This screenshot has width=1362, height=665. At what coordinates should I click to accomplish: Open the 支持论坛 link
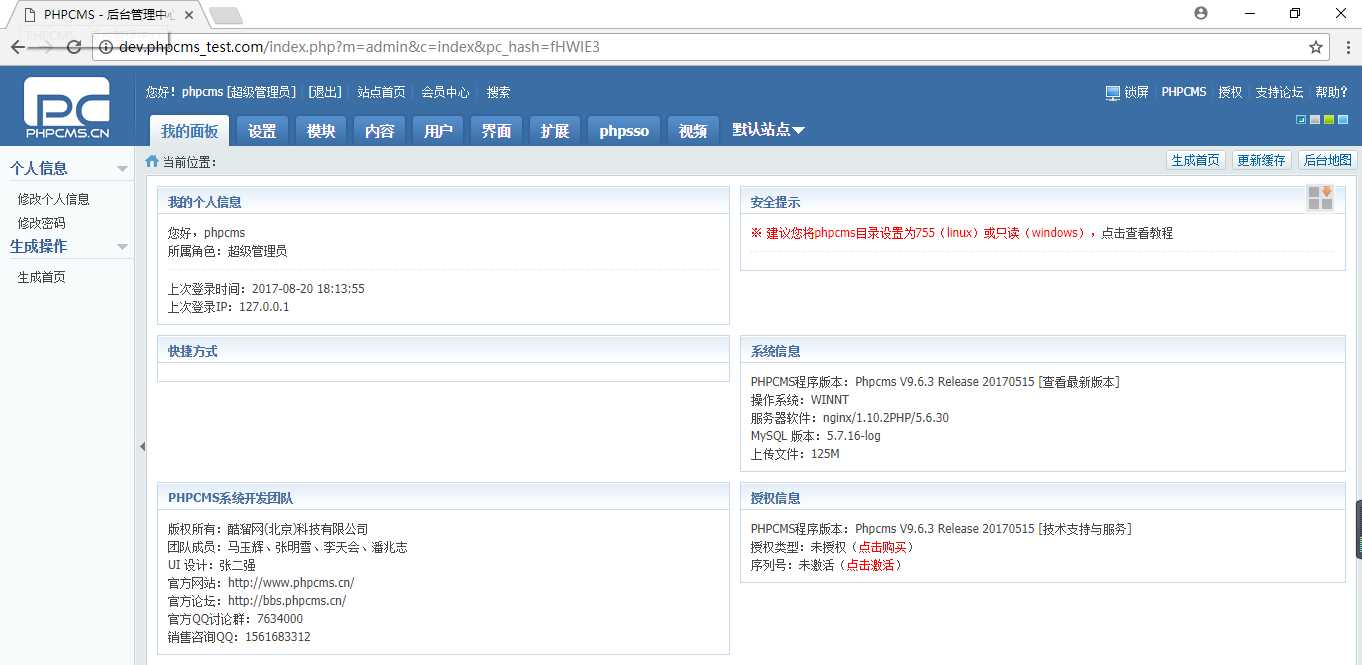click(x=1279, y=92)
